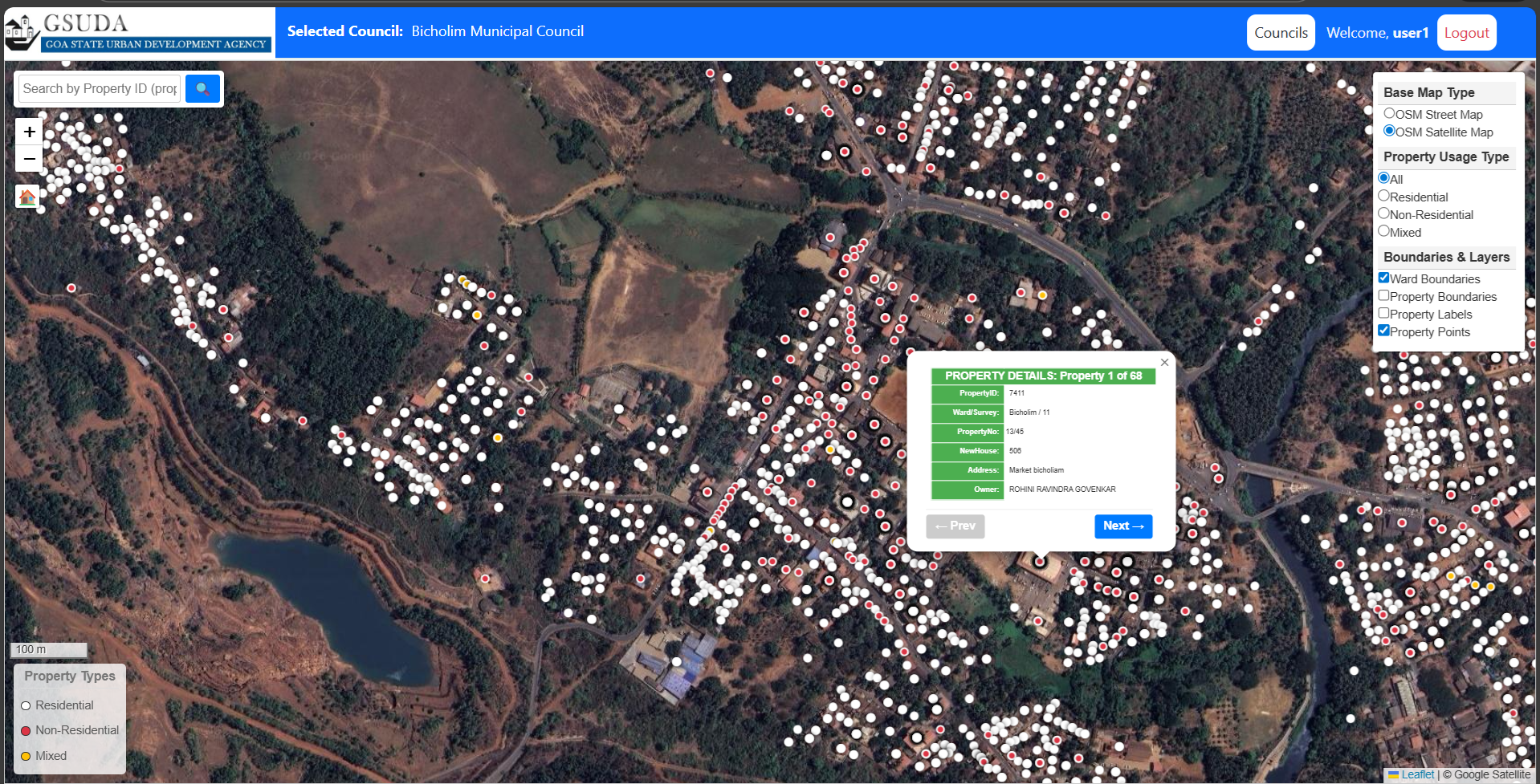Zoom in the map with plus button
Viewport: 1540px width, 784px height.
click(x=30, y=132)
